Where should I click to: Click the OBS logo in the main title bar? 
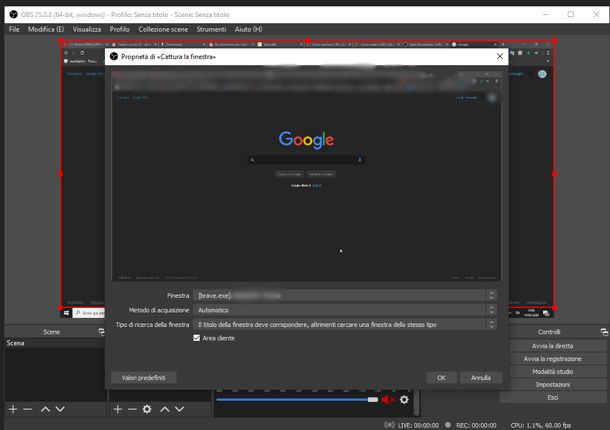[x=13, y=15]
